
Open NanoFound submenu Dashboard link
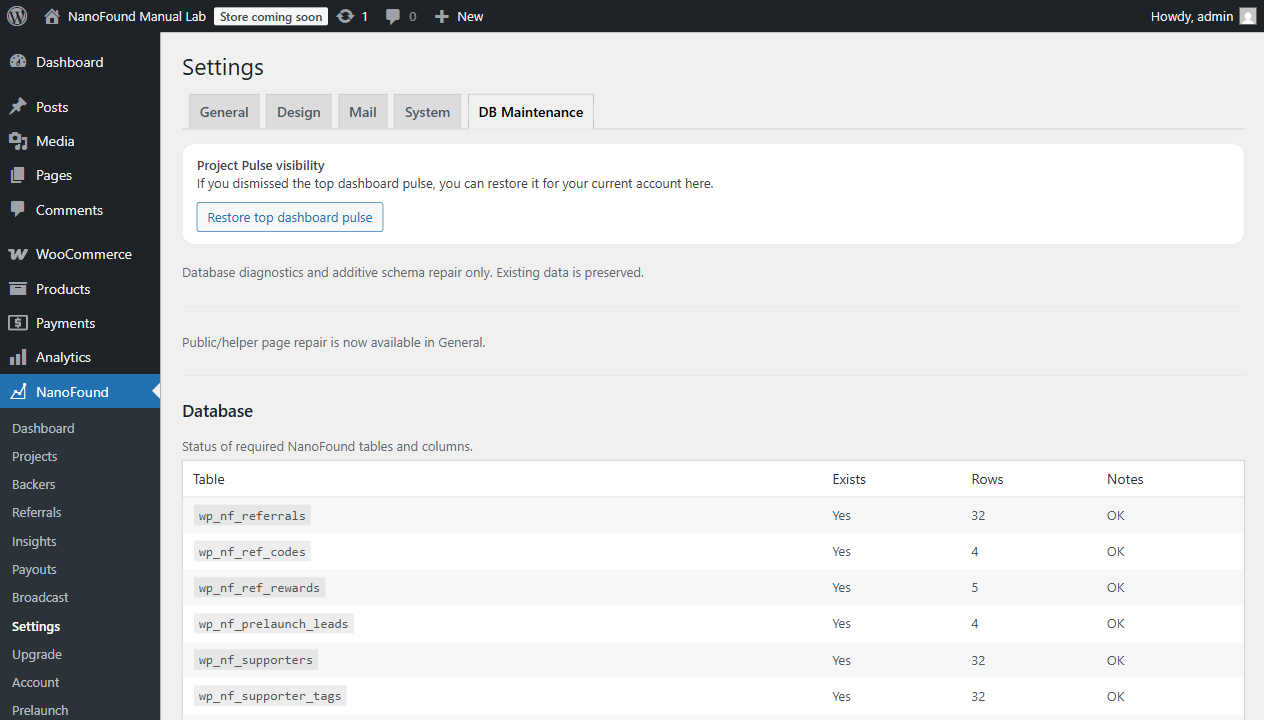click(43, 428)
